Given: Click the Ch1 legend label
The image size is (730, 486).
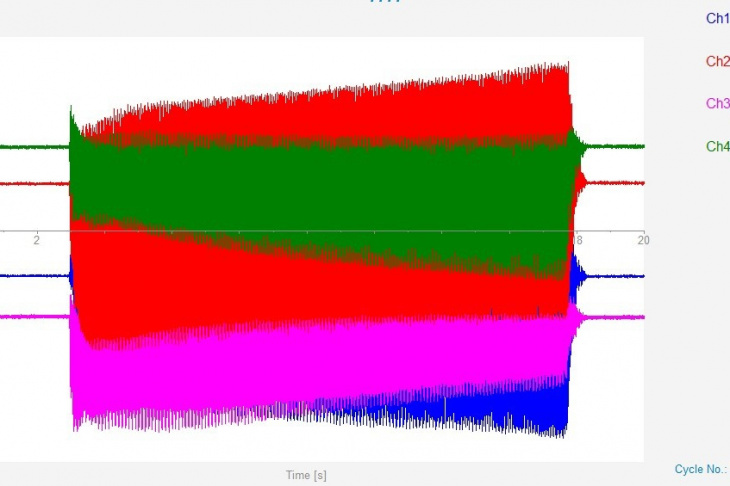Looking at the screenshot, I should (718, 18).
